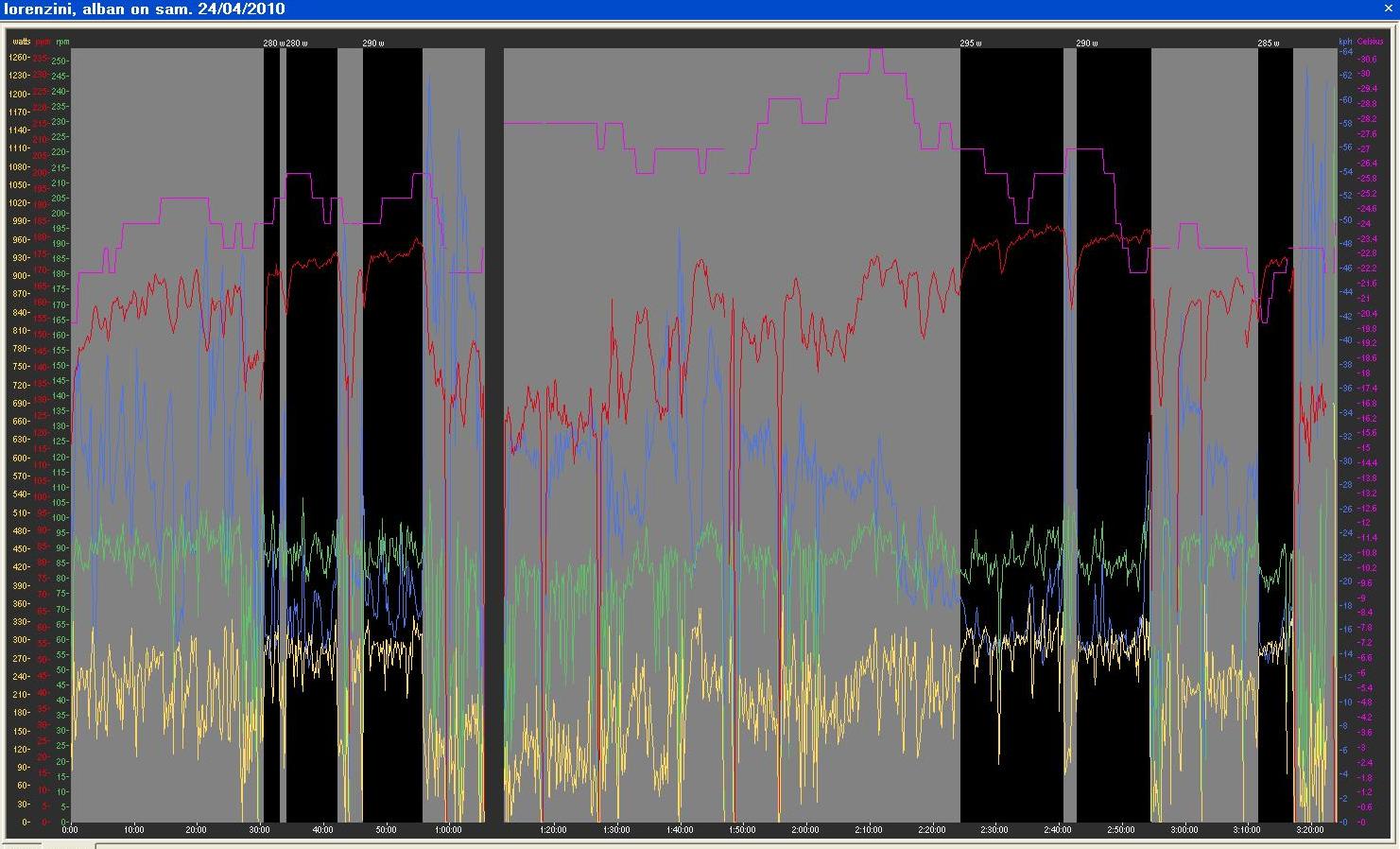This screenshot has width=1400, height=849.
Task: Click the '1:20:00' time axis label
Action: (x=554, y=830)
